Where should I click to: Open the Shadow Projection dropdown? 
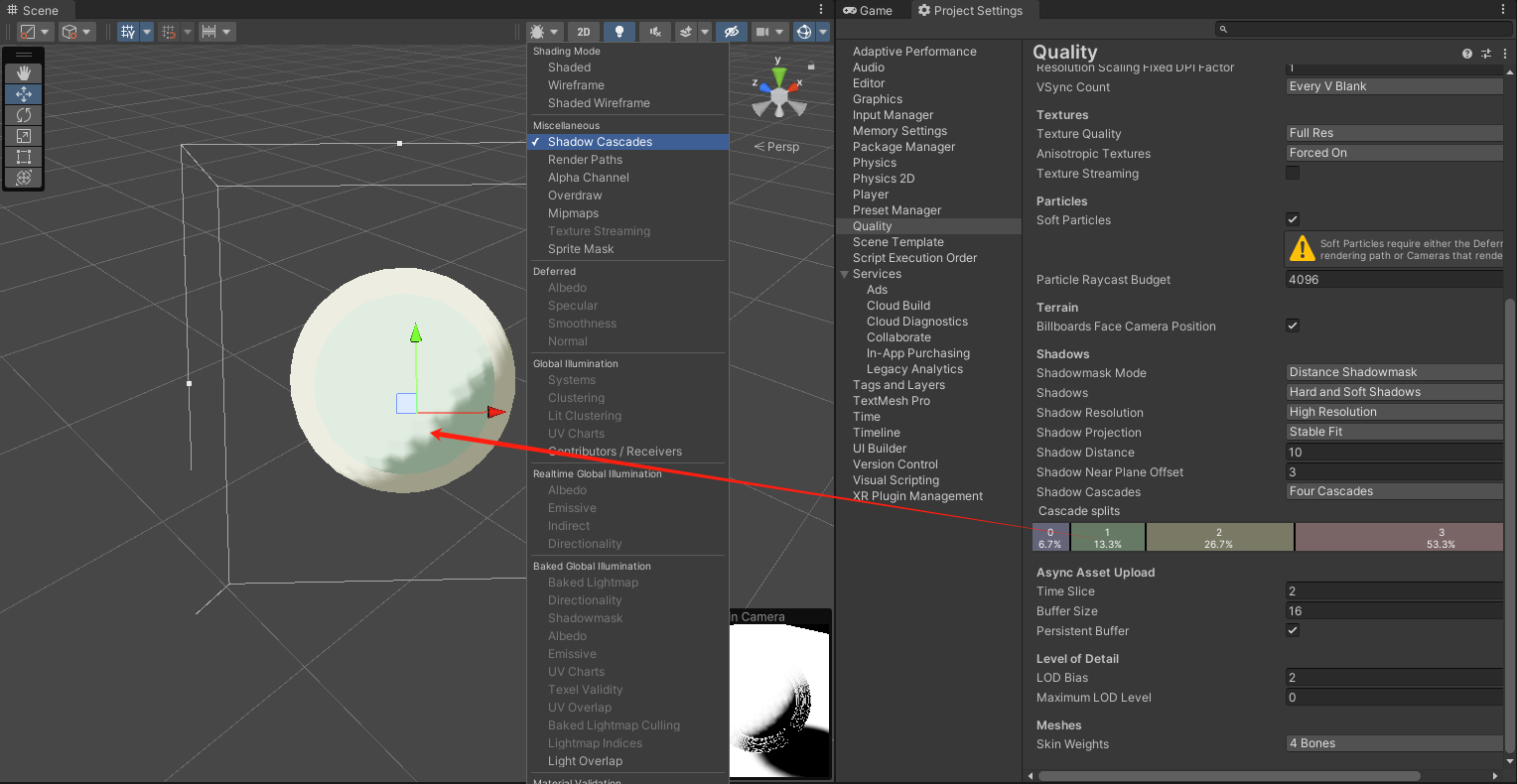[1394, 432]
